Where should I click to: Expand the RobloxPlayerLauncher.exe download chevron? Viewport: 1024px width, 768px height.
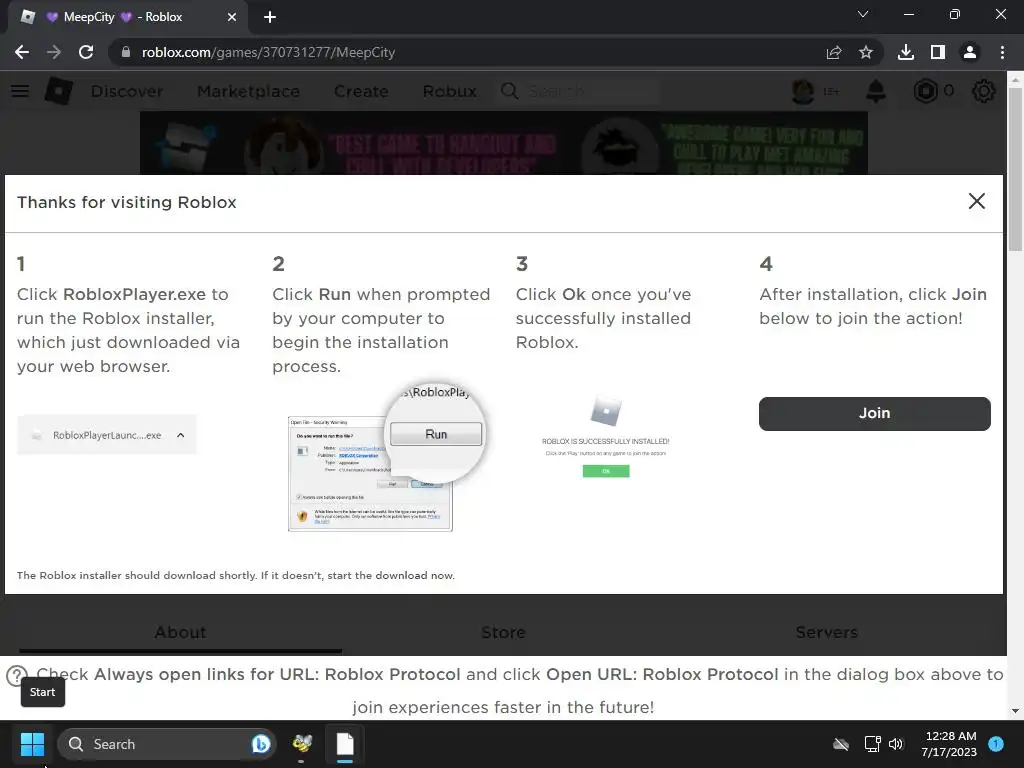coord(181,435)
